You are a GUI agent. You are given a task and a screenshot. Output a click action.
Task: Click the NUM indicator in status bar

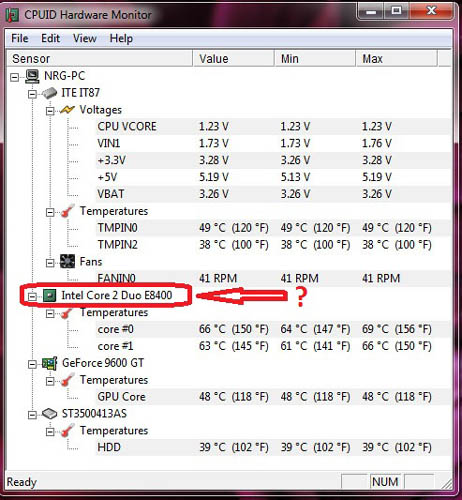(385, 482)
